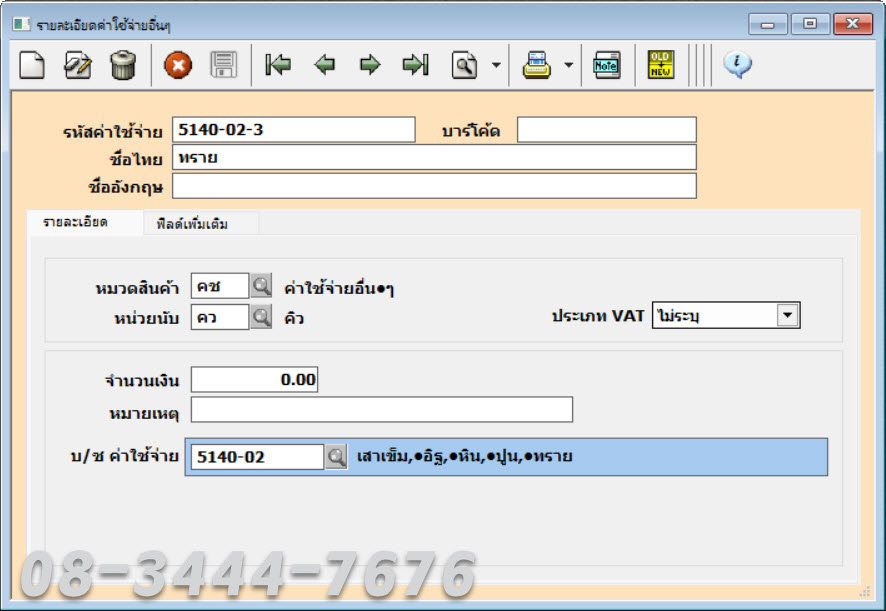Click the unit name คิว text
Image resolution: width=886 pixels, height=611 pixels.
(x=294, y=318)
